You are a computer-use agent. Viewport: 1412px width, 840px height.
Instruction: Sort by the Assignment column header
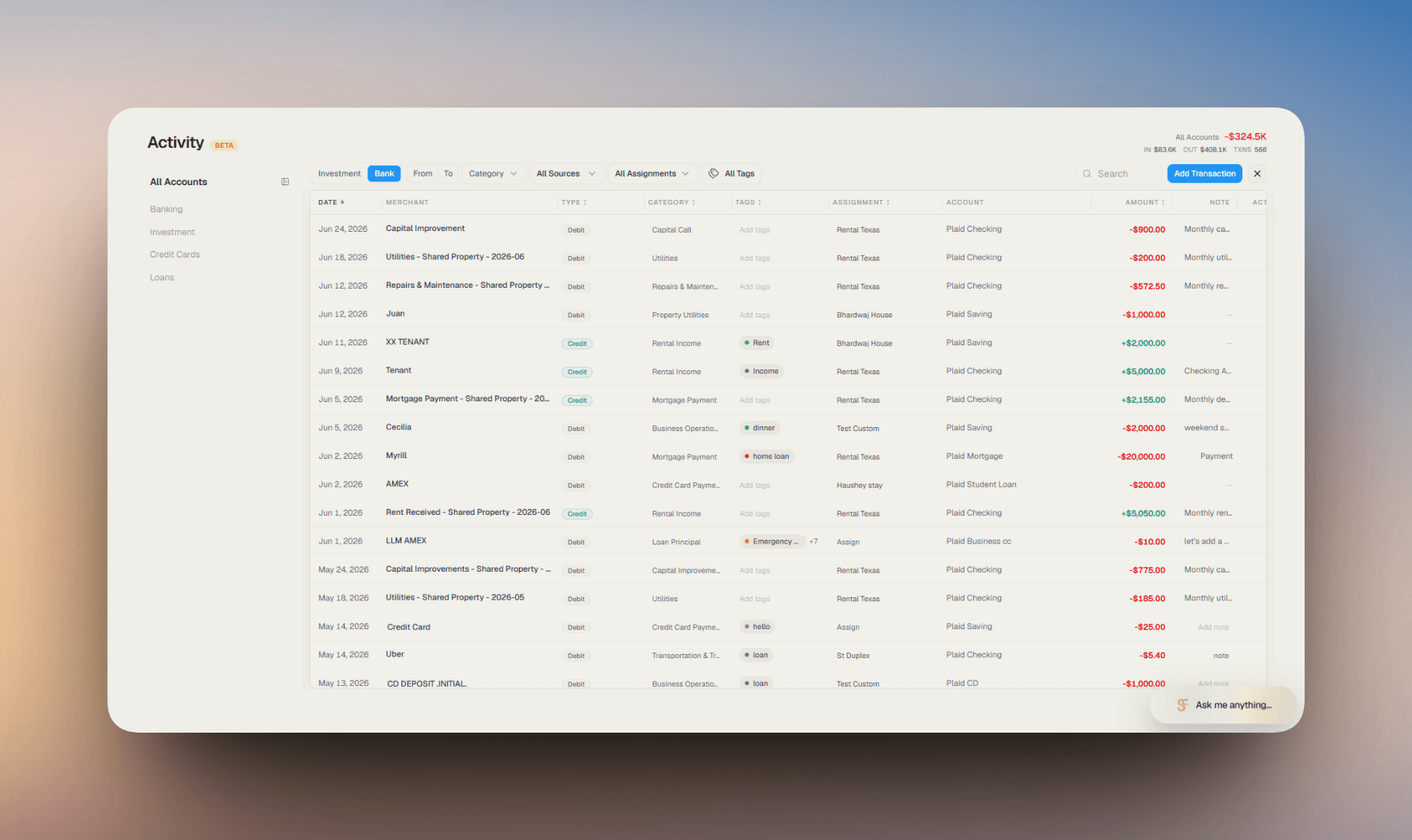tap(860, 202)
